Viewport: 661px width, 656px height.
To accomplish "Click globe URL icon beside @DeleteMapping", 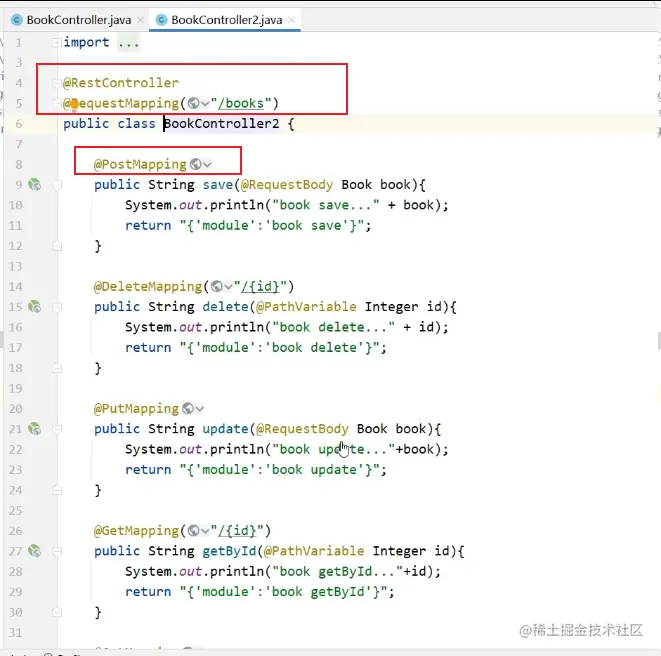I will coord(216,286).
